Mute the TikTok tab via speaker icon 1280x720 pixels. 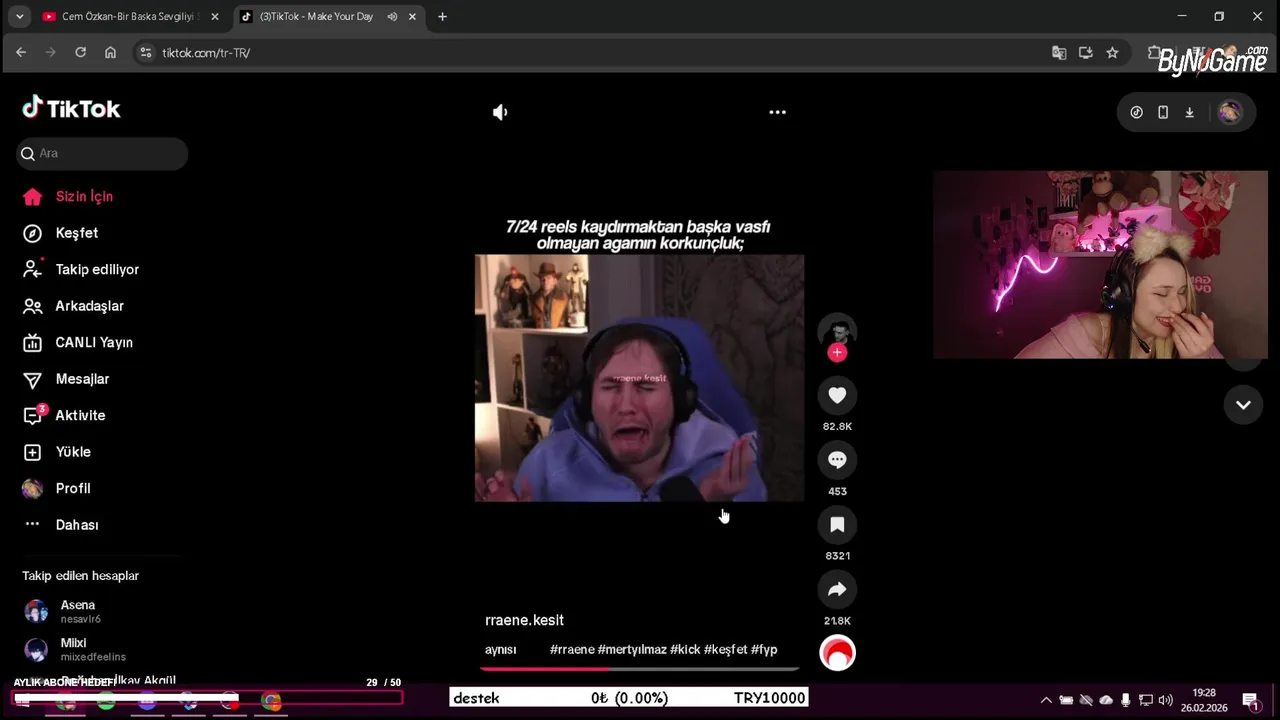pos(392,17)
